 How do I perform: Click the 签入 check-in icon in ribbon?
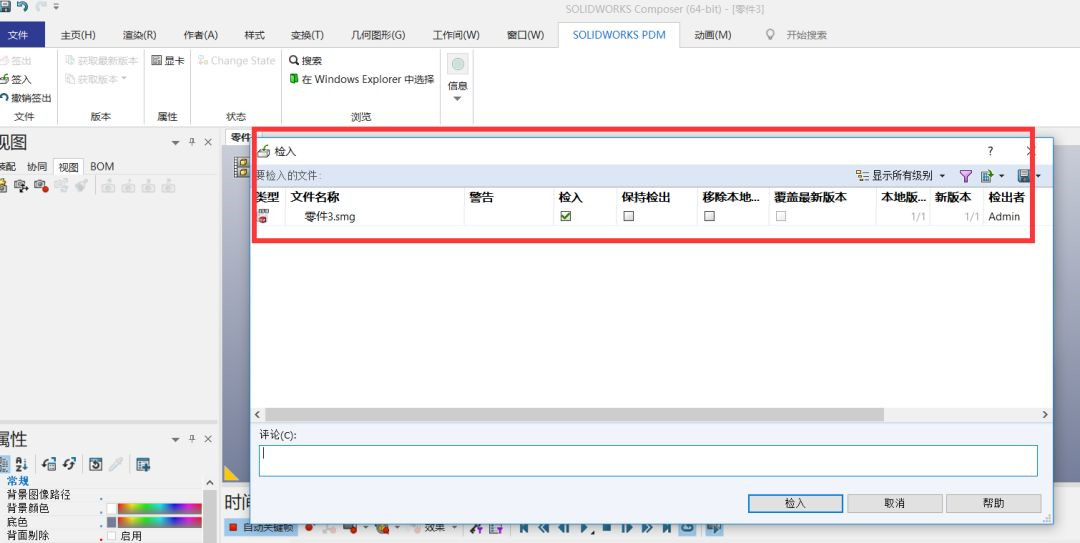point(4,79)
